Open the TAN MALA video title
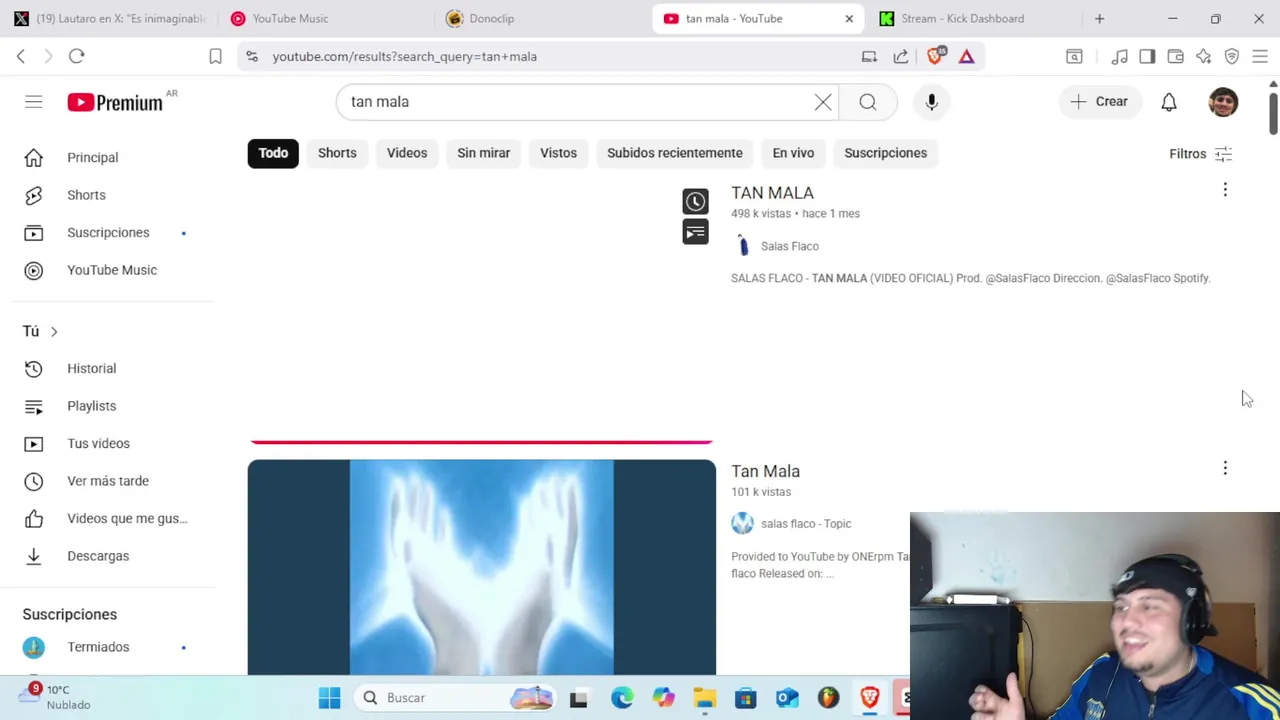 click(772, 193)
